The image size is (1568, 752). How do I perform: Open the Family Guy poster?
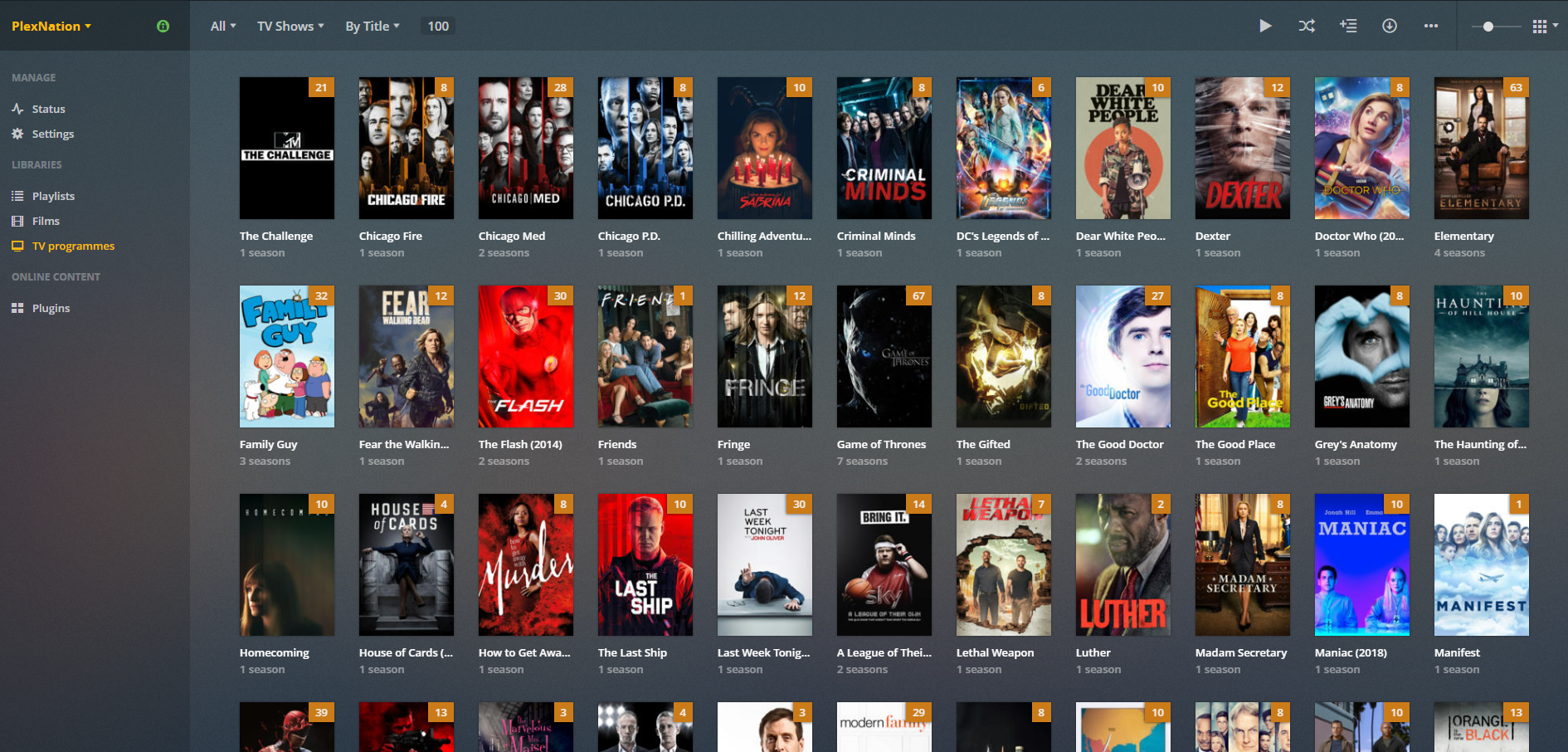(287, 356)
